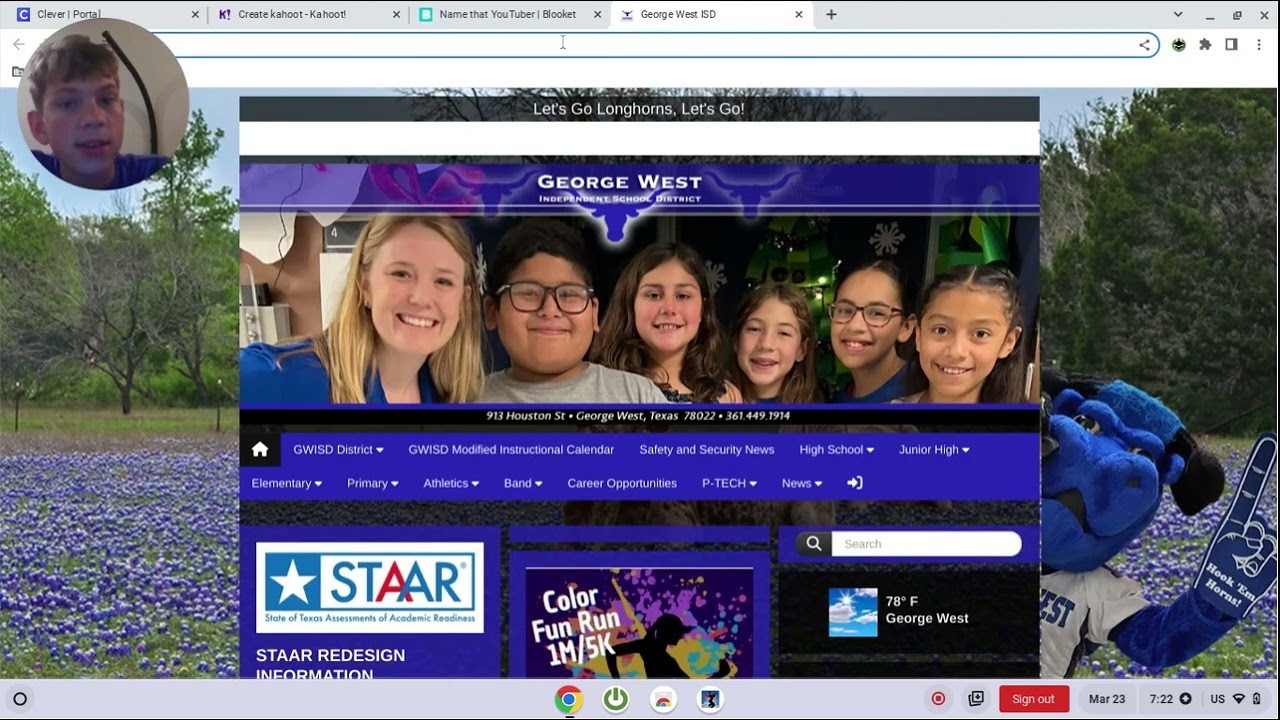The width and height of the screenshot is (1280, 720).
Task: Open GWISD Modified Instructional Calendar link
Action: click(x=511, y=450)
